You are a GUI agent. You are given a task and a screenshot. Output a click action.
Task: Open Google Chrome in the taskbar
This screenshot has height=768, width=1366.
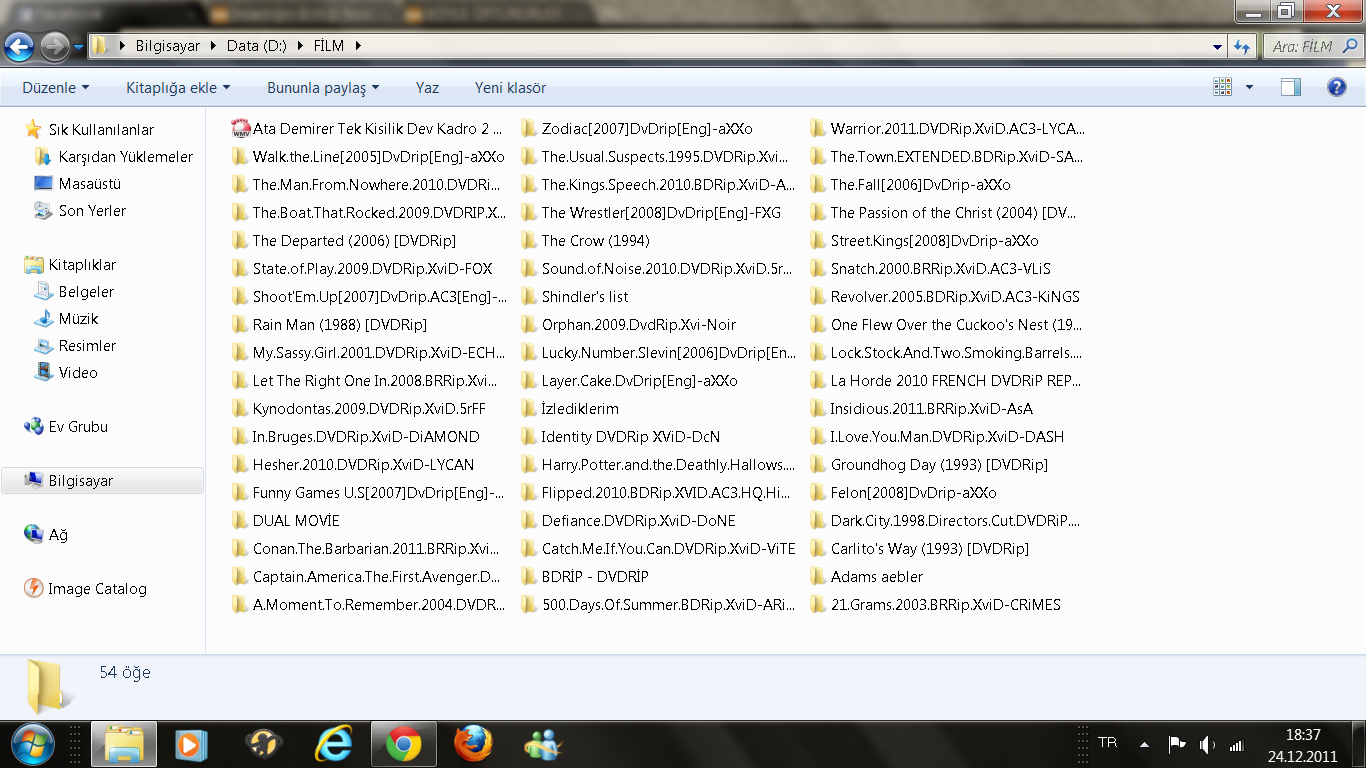point(404,745)
